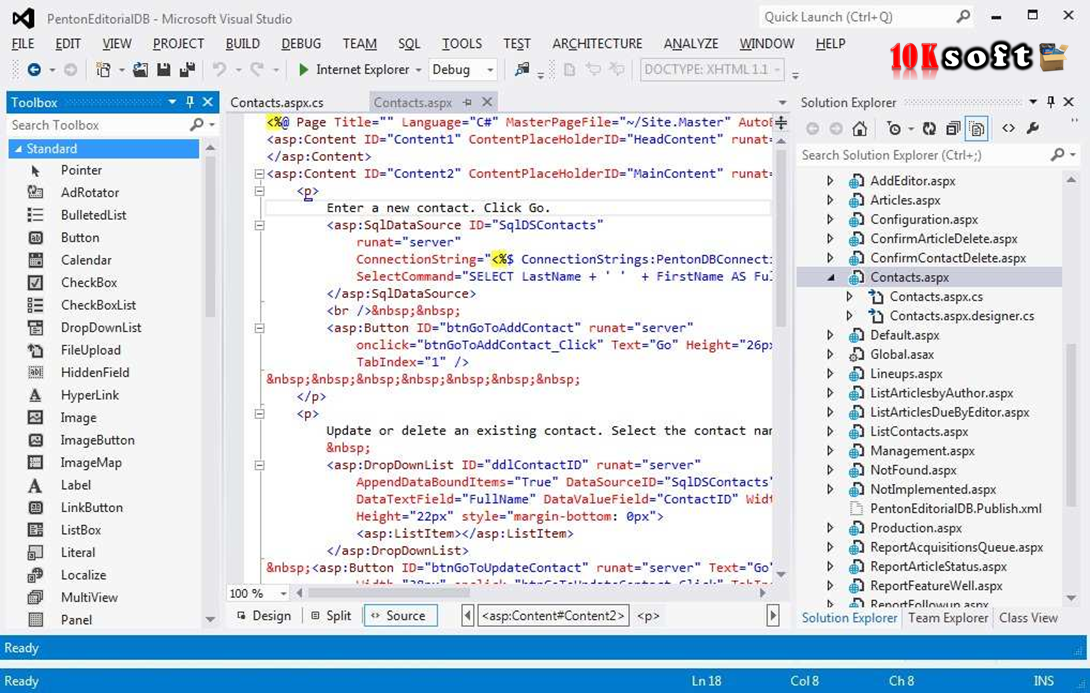Switch to Contacts.aspx.cs editor tab
Screen dimensions: 1090x693
click(x=277, y=102)
